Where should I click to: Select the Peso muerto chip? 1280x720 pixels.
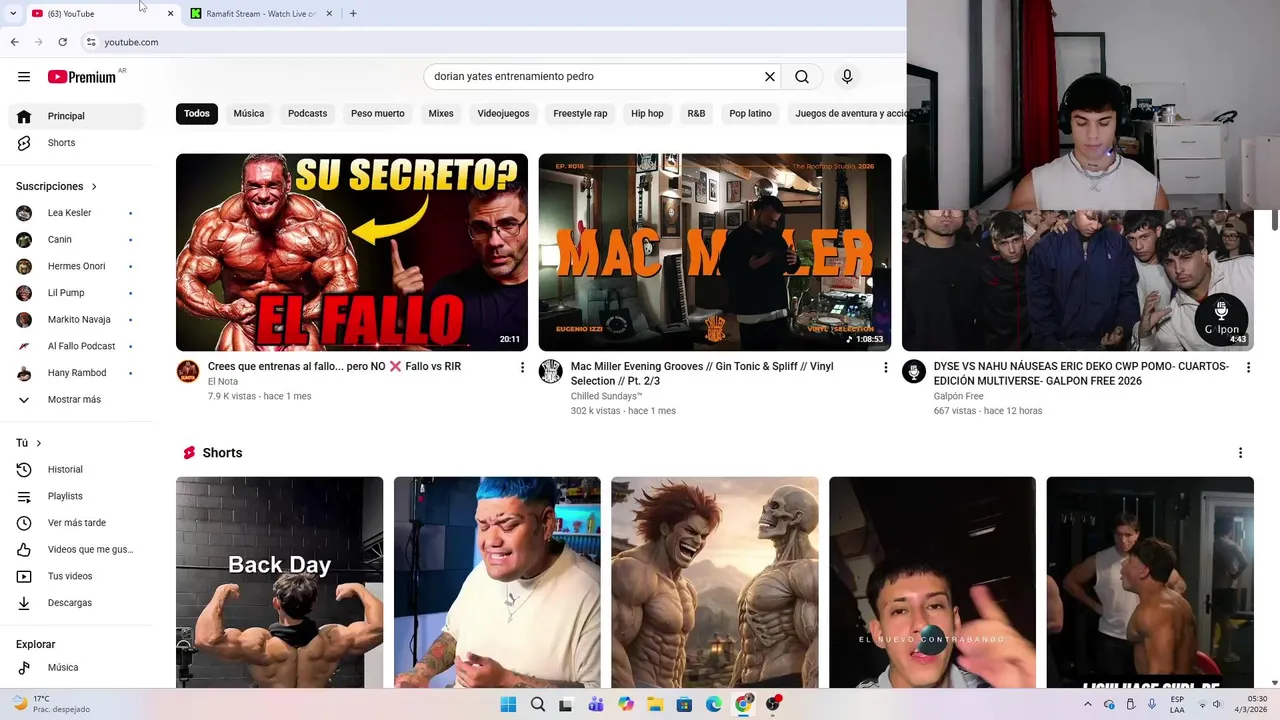tap(378, 114)
